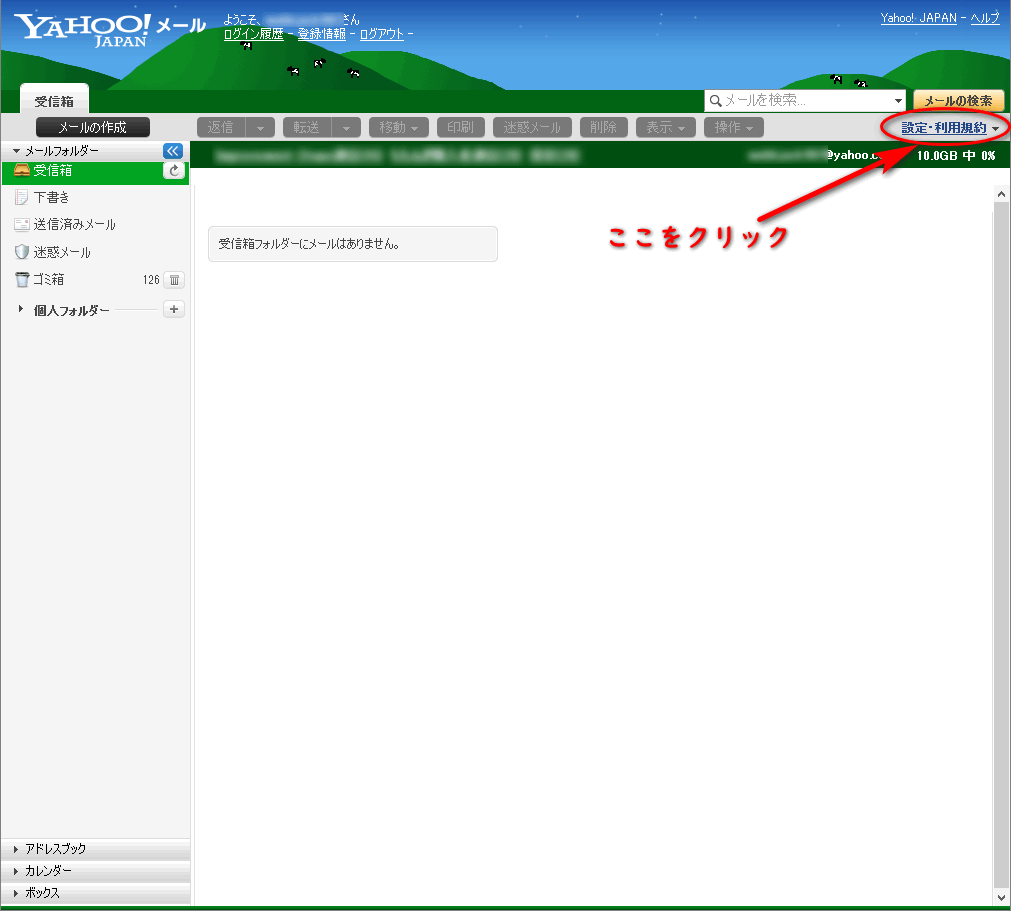The width and height of the screenshot is (1011, 911).
Task: Expand the アドレスブック panel
Action: [x=55, y=849]
